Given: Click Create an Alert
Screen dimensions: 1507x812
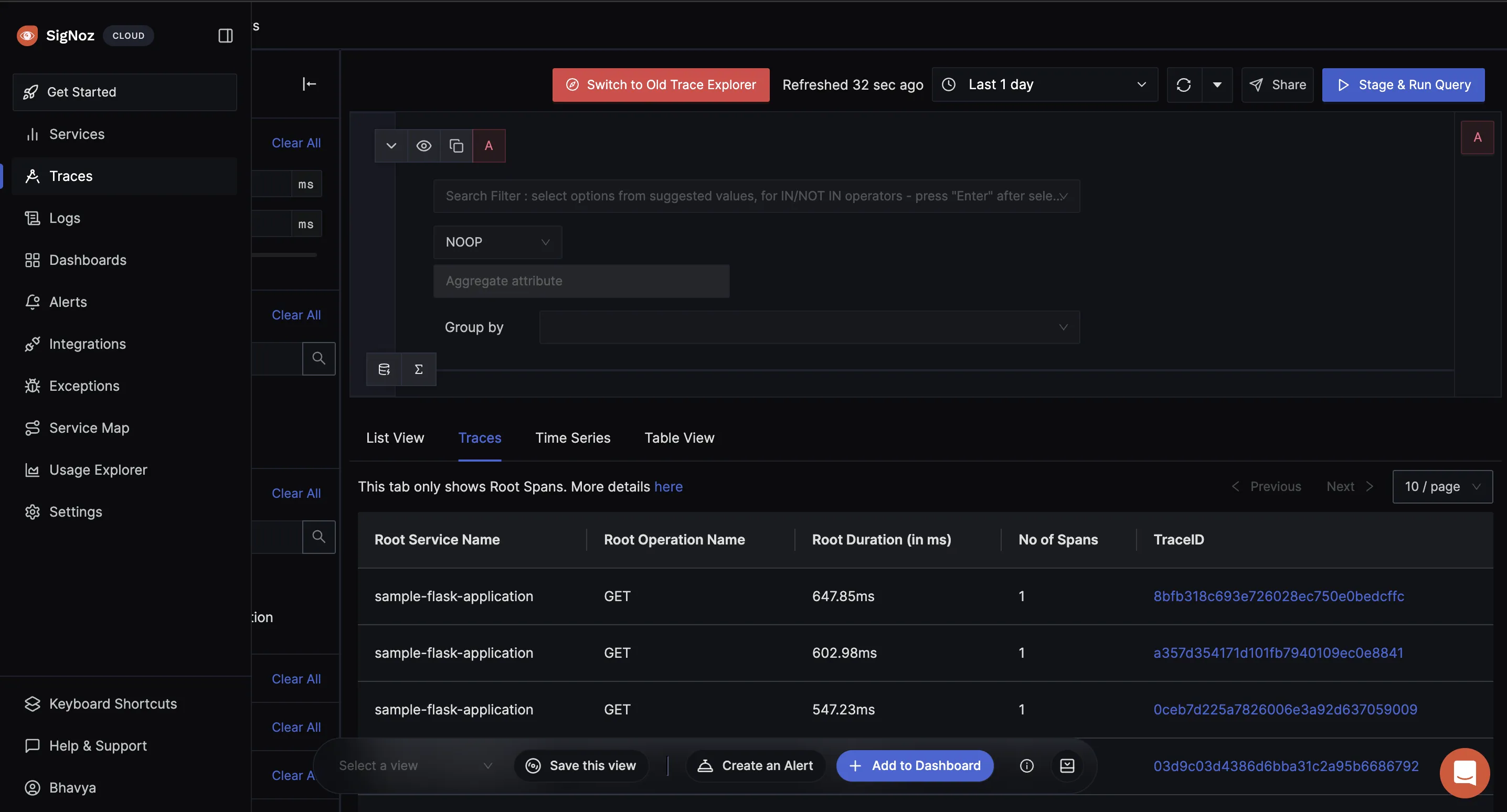Looking at the screenshot, I should [x=755, y=766].
